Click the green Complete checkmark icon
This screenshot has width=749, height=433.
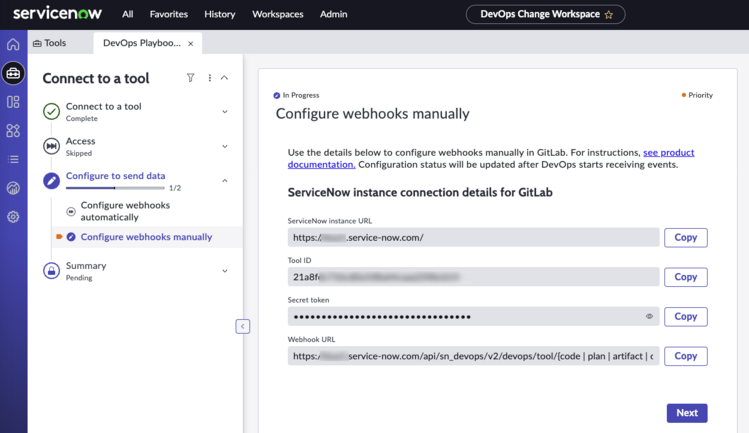(x=51, y=111)
